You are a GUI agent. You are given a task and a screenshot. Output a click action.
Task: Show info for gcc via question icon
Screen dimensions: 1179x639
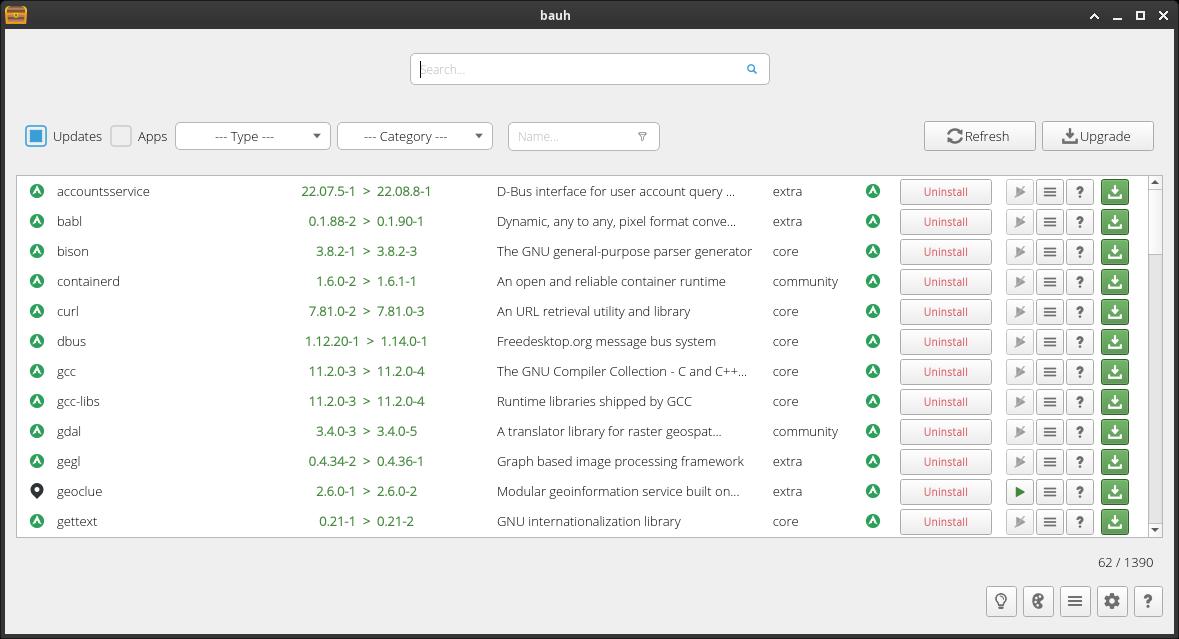pyautogui.click(x=1080, y=372)
